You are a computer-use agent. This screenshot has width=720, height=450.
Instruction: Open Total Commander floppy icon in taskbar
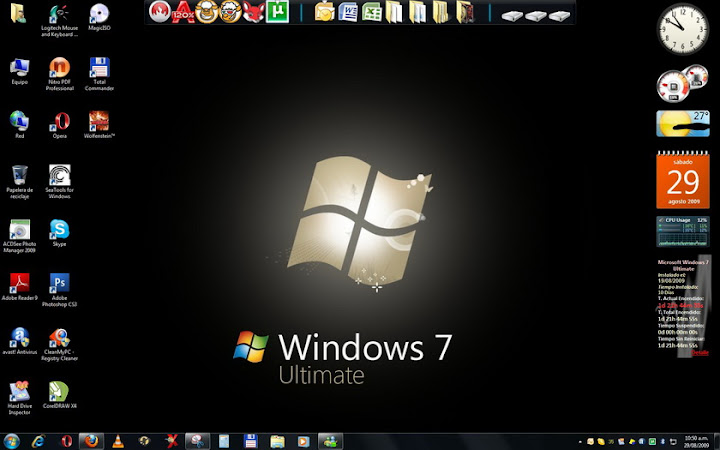250,441
